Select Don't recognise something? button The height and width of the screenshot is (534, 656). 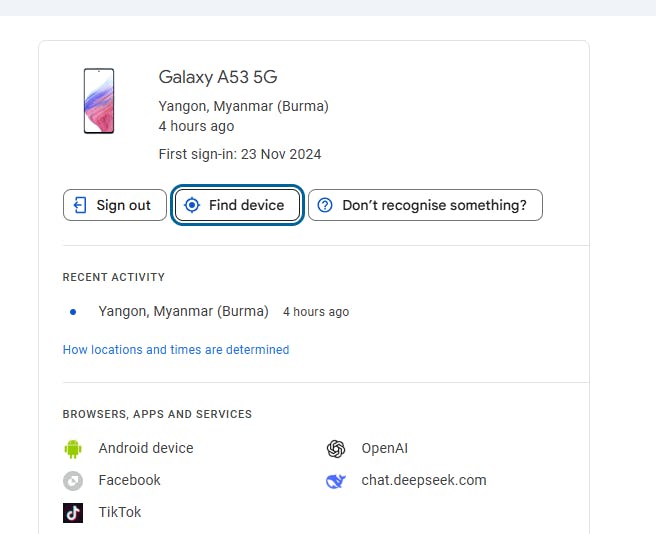point(425,205)
